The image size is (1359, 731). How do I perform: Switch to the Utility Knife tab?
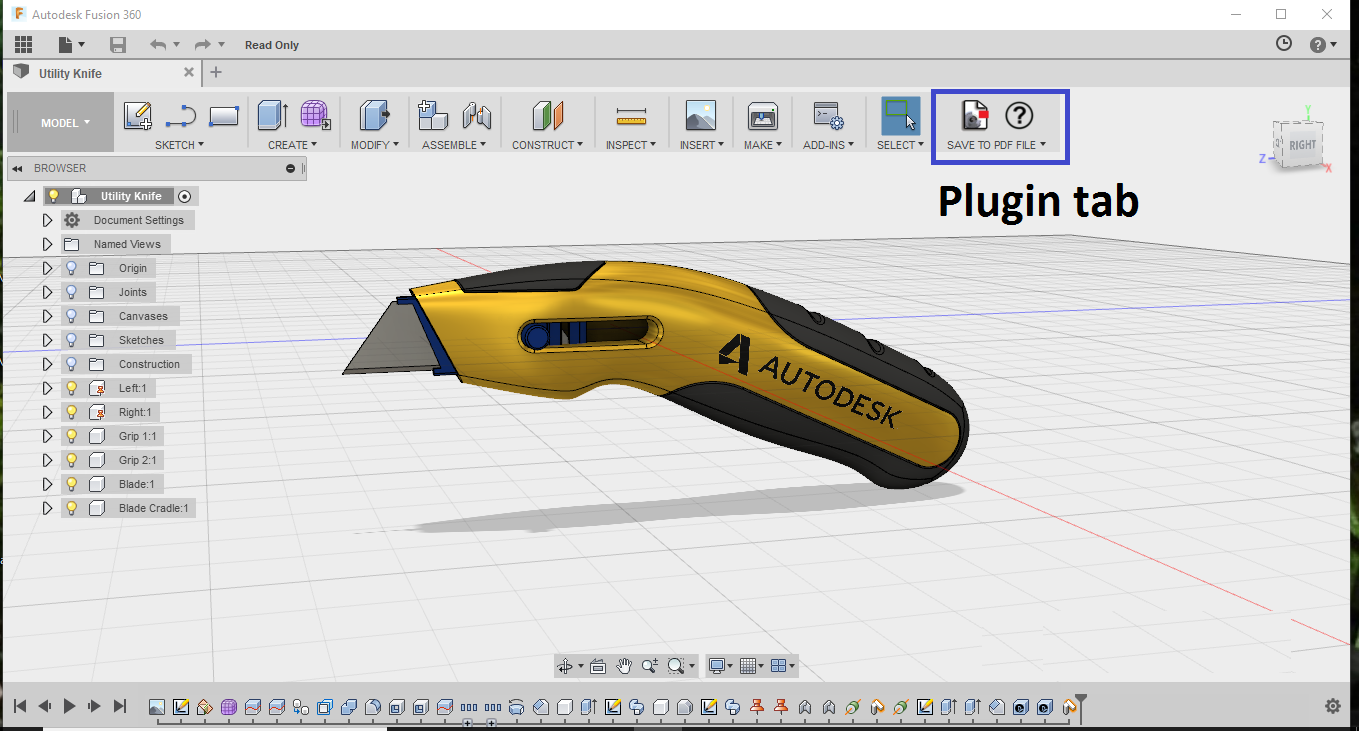(70, 73)
